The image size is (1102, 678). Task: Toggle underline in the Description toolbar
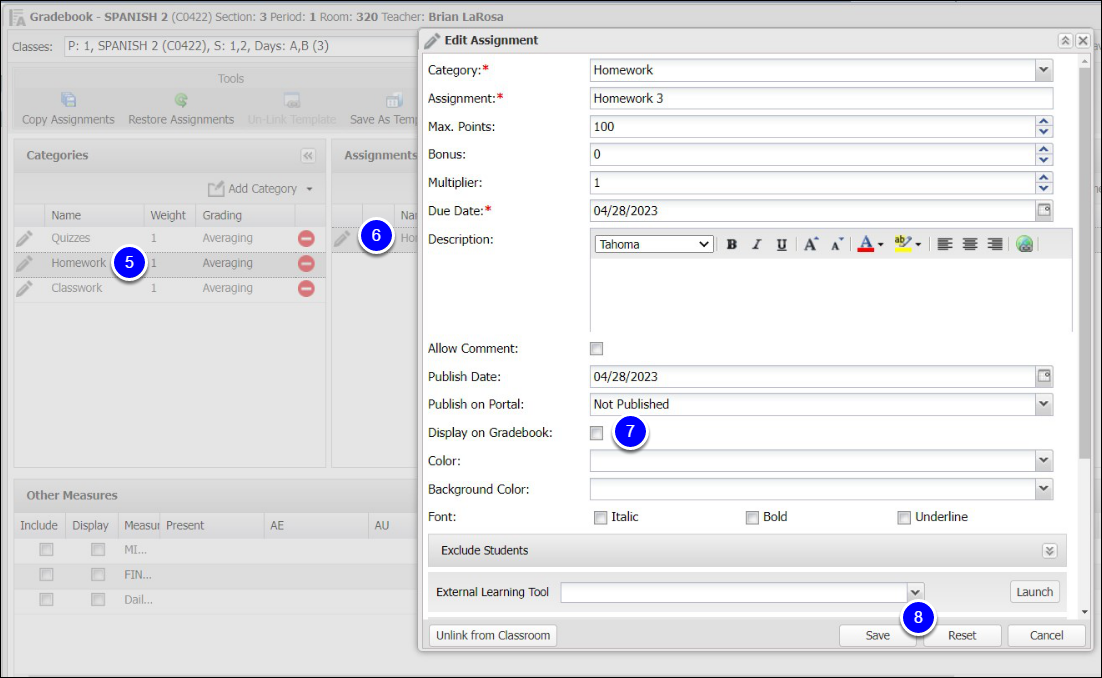[x=781, y=244]
